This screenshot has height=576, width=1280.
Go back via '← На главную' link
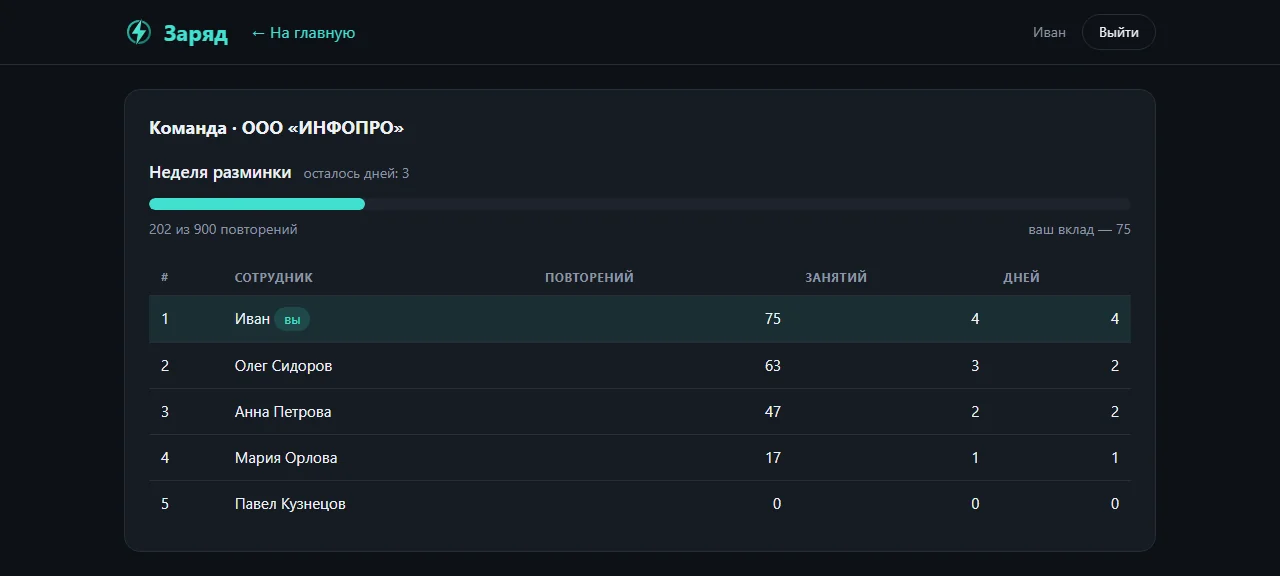(303, 33)
